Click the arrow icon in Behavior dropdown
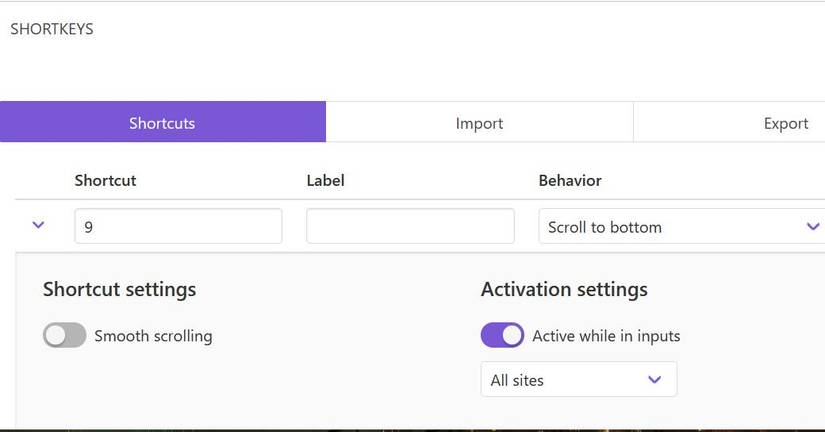Viewport: 825px width, 432px height. [x=812, y=227]
